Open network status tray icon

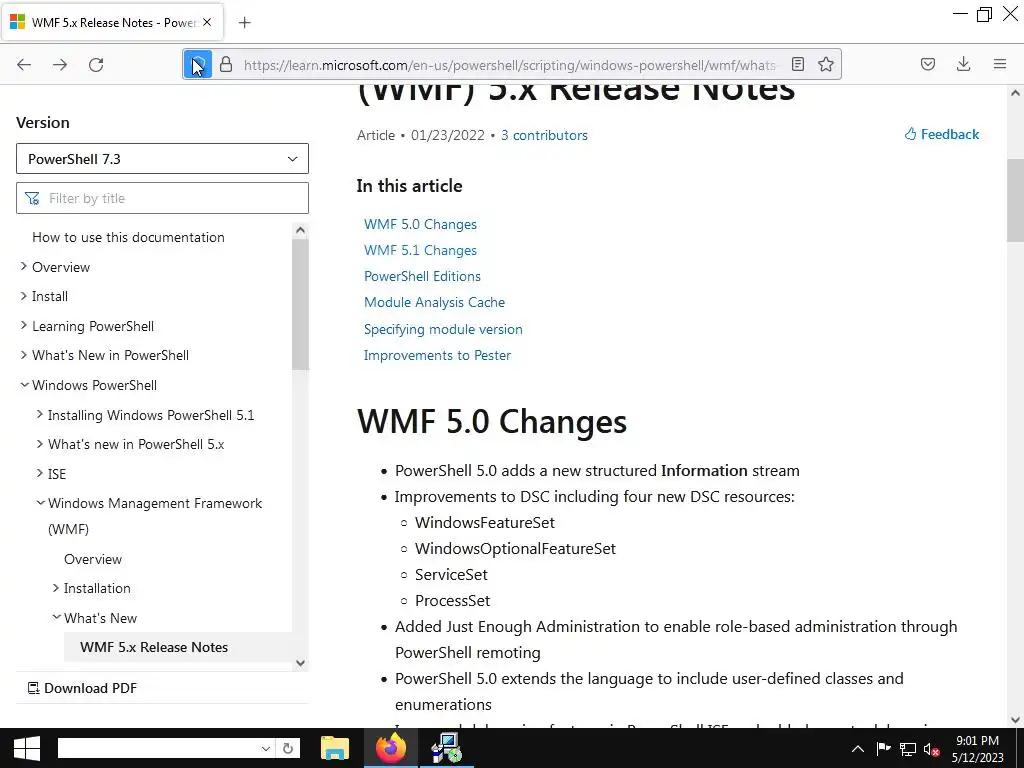tap(908, 749)
